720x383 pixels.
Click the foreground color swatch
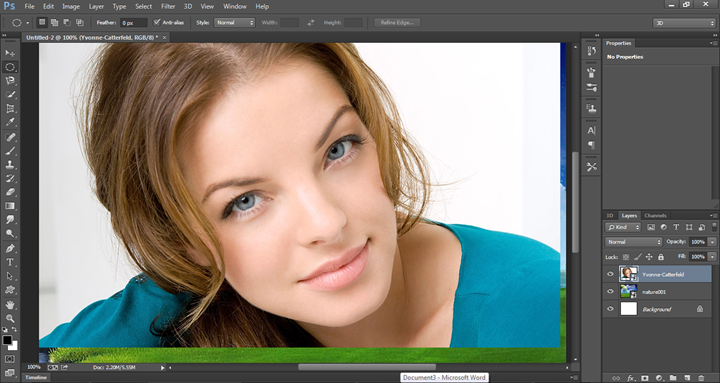(7, 340)
